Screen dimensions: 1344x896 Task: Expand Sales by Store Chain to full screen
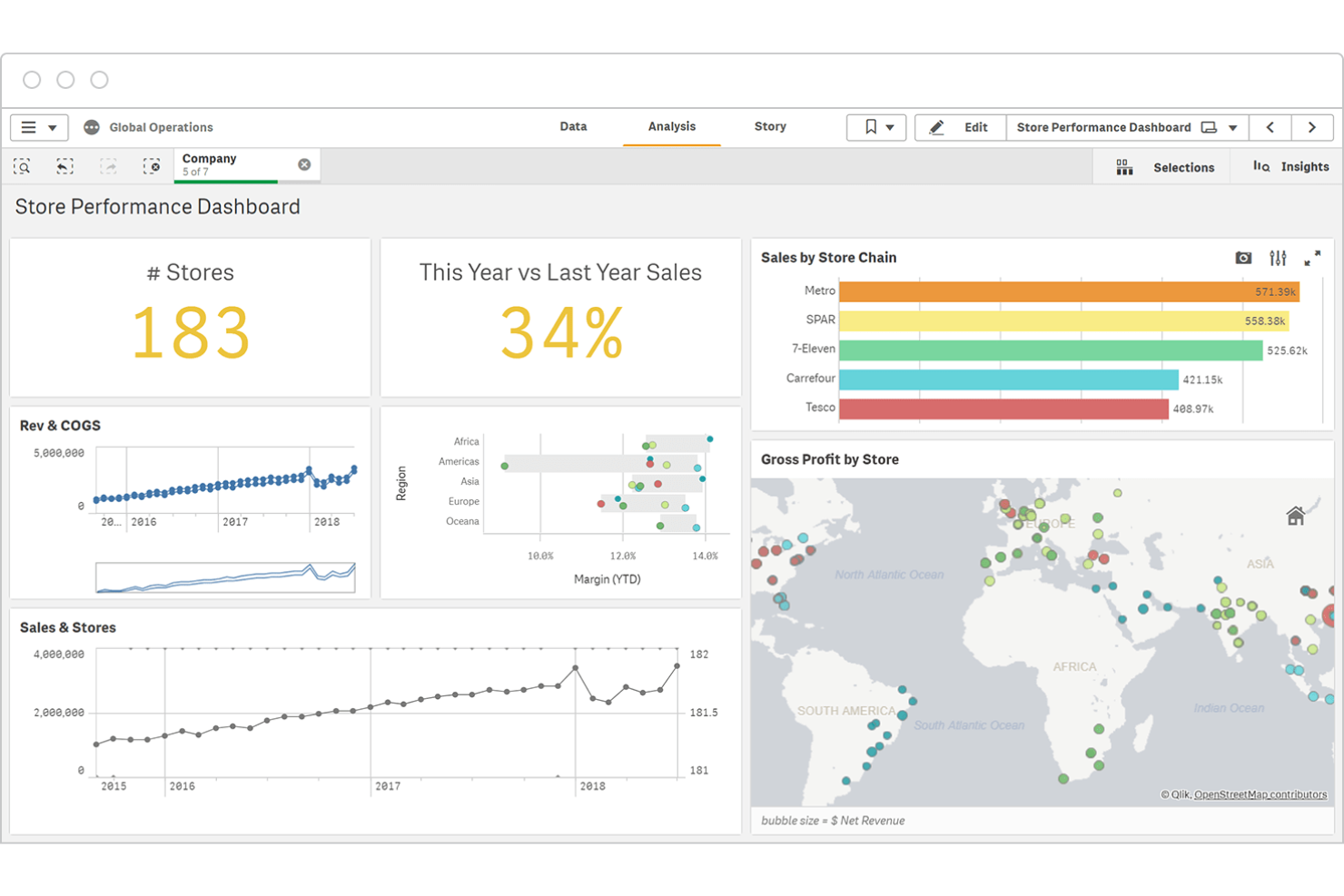point(1312,258)
